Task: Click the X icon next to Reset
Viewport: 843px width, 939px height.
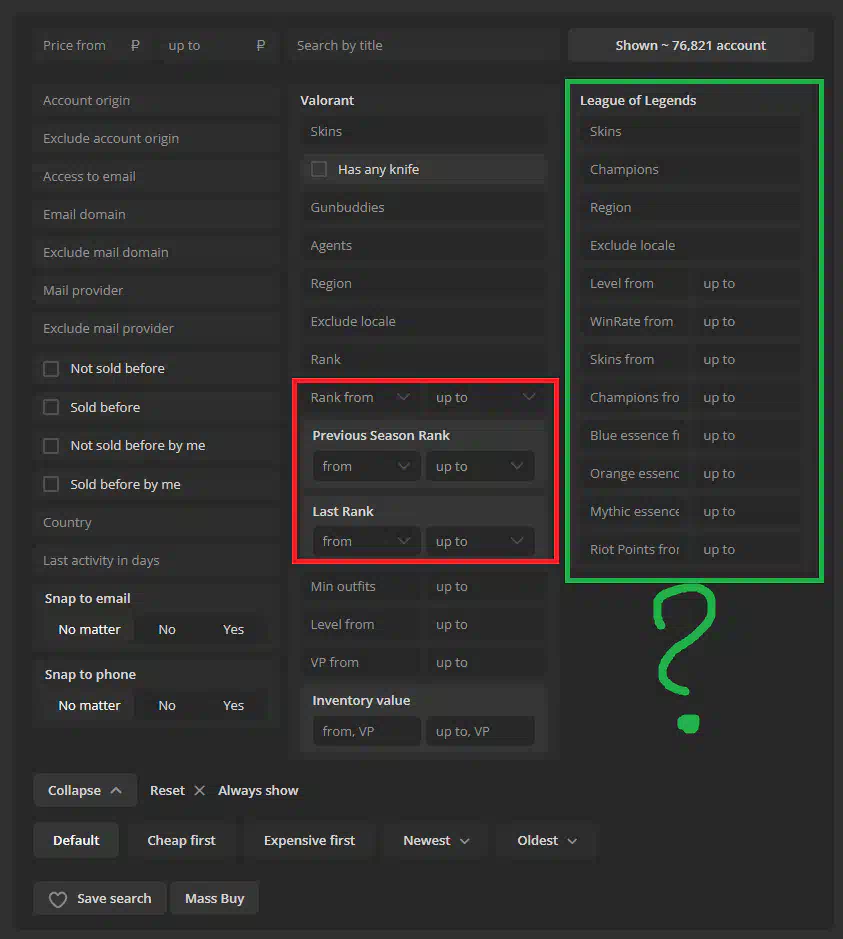Action: tap(199, 790)
